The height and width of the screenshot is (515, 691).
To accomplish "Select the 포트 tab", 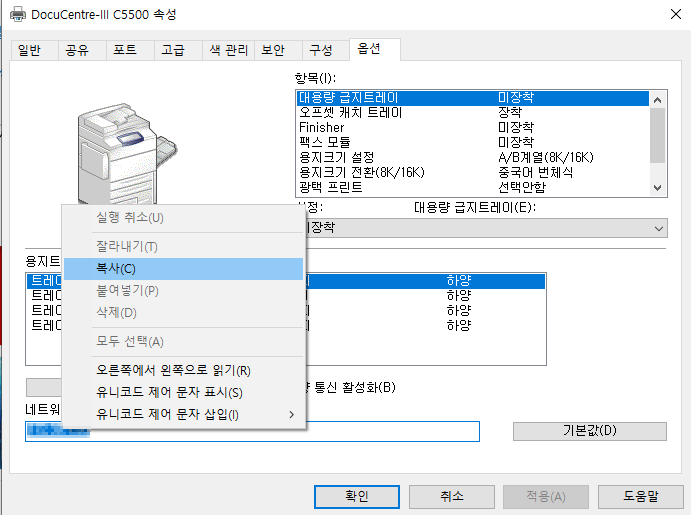I will point(130,50).
